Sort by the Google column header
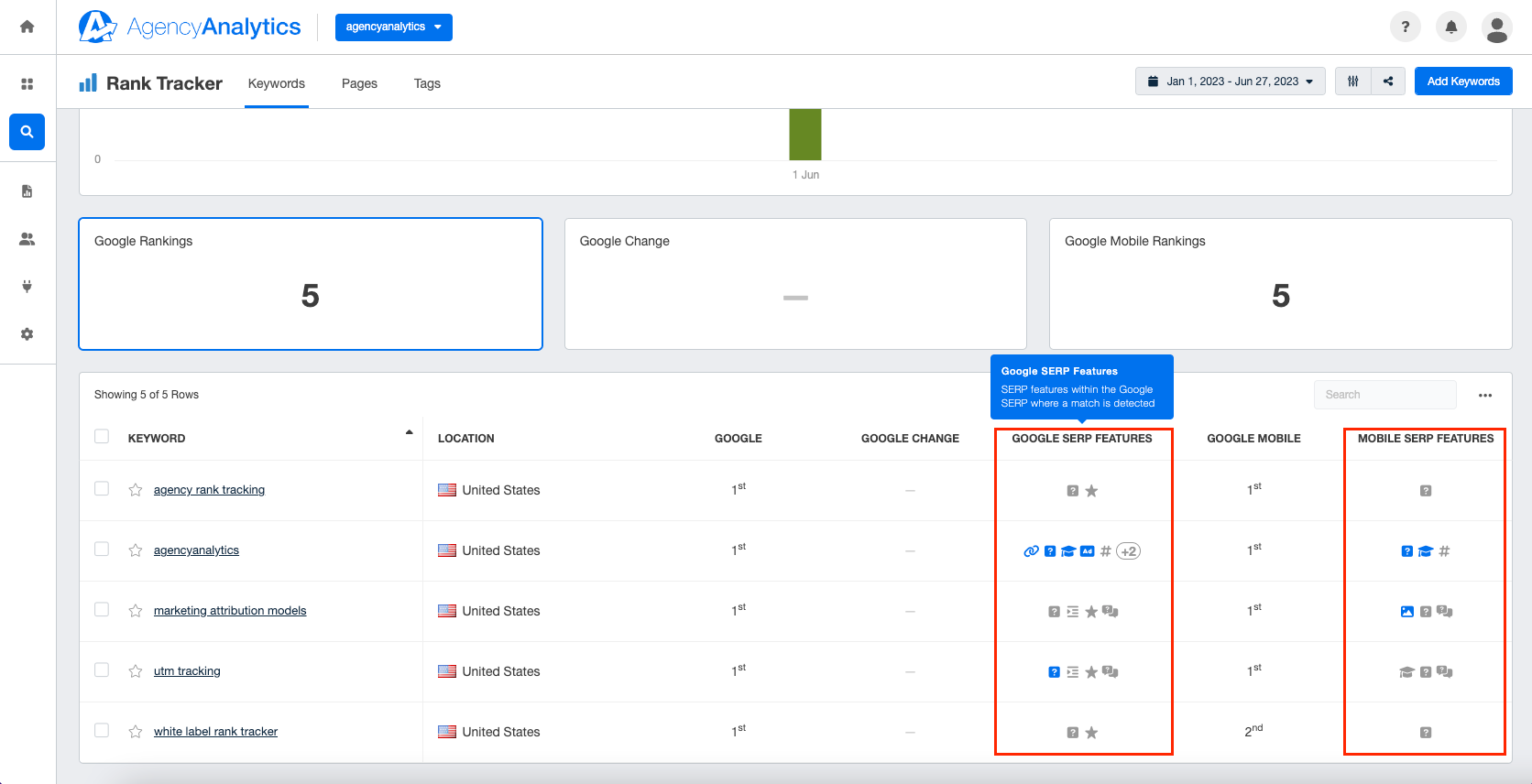The image size is (1532, 784). click(x=739, y=439)
